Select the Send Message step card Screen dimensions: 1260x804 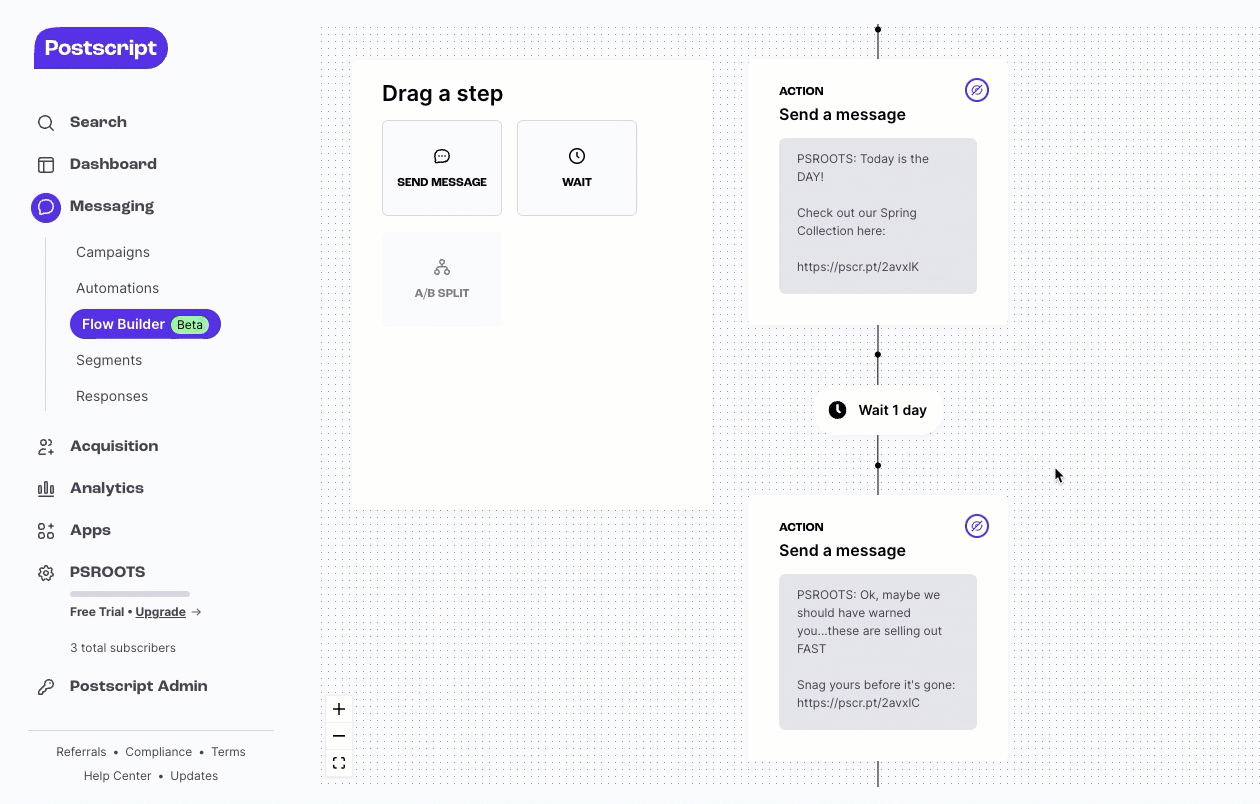[x=442, y=168]
